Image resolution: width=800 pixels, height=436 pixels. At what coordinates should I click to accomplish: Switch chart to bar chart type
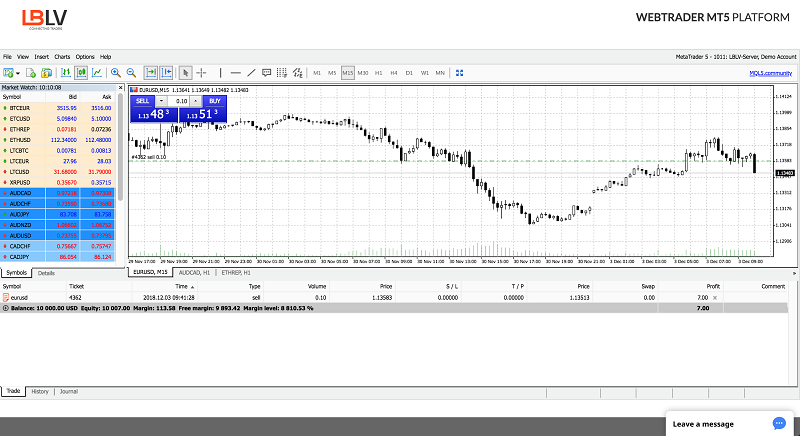pos(65,73)
